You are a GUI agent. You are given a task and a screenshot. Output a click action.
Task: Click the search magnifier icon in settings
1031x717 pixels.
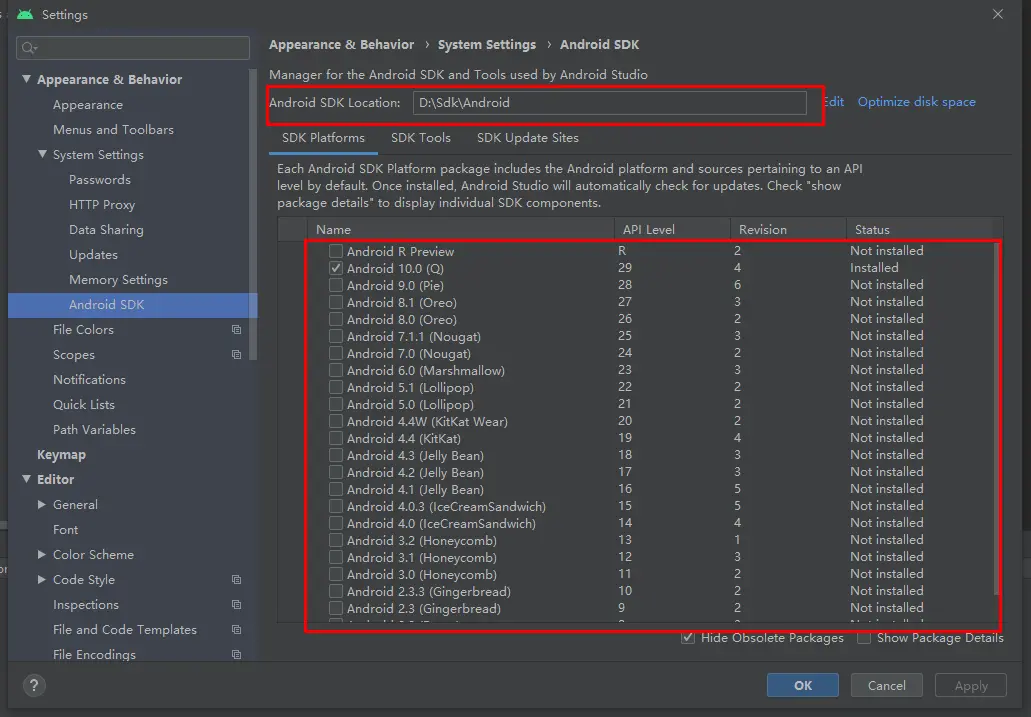(x=29, y=48)
